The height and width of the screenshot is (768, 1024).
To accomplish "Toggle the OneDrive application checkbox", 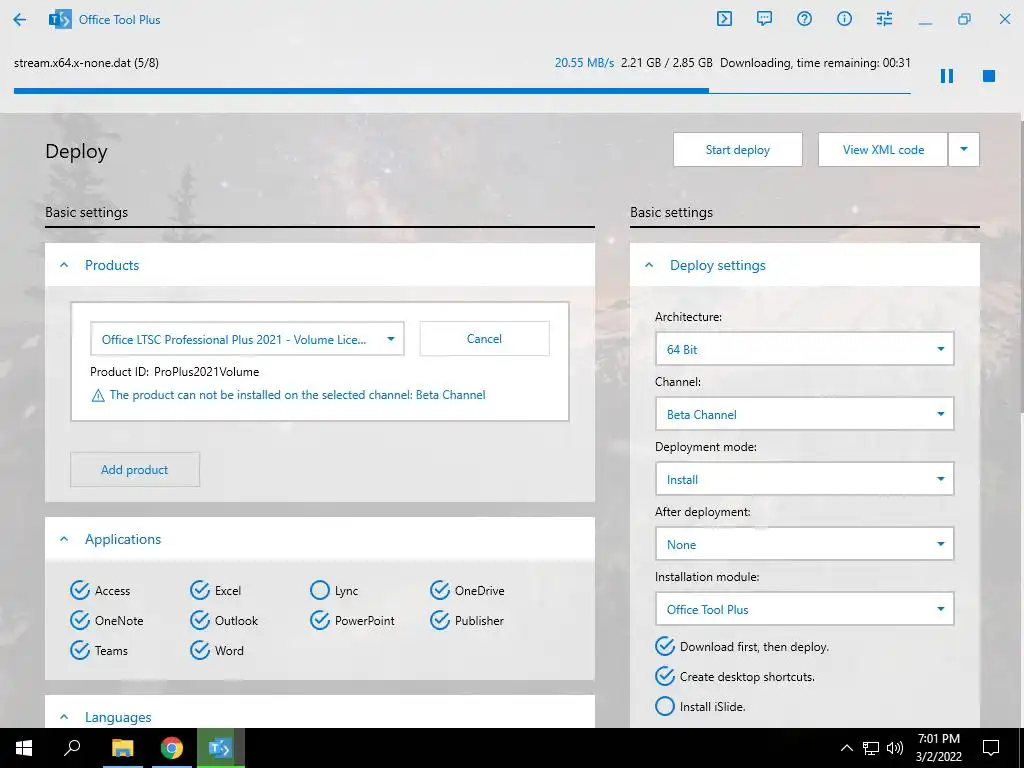I will pyautogui.click(x=440, y=590).
